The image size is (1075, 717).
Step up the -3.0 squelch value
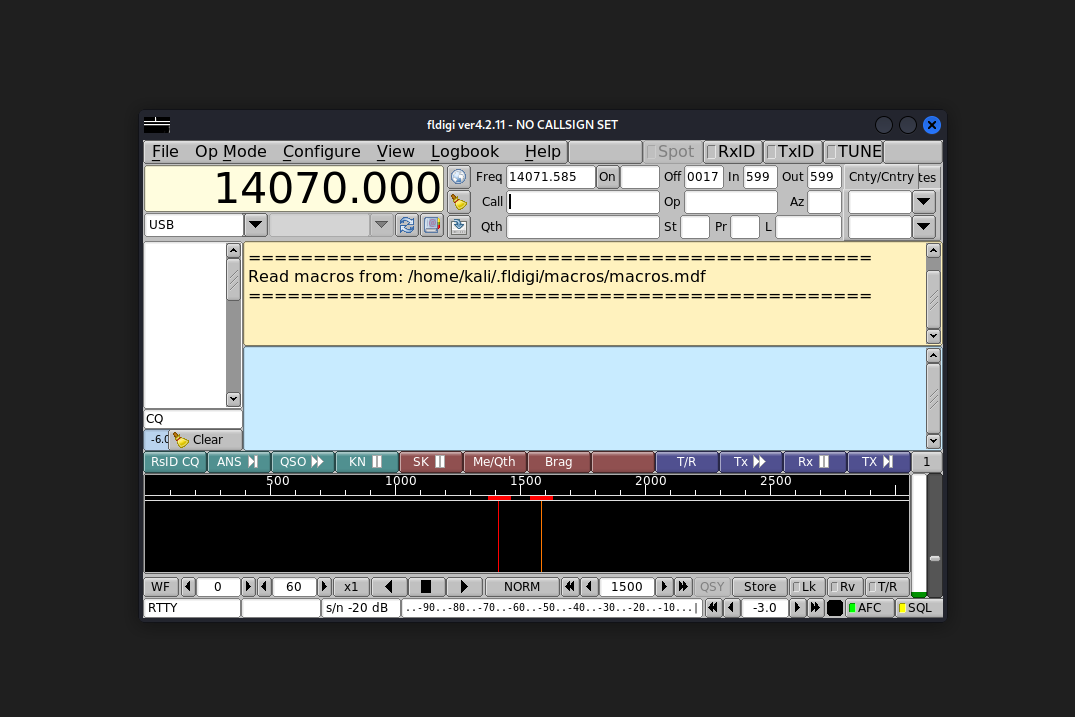pos(797,608)
